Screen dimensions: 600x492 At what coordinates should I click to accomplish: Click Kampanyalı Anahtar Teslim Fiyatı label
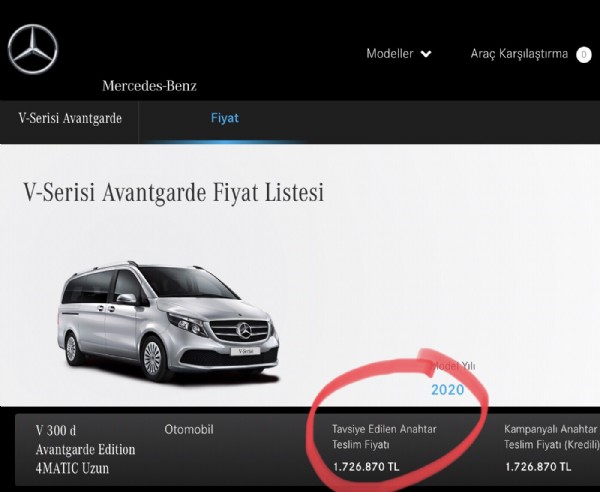pyautogui.click(x=551, y=437)
